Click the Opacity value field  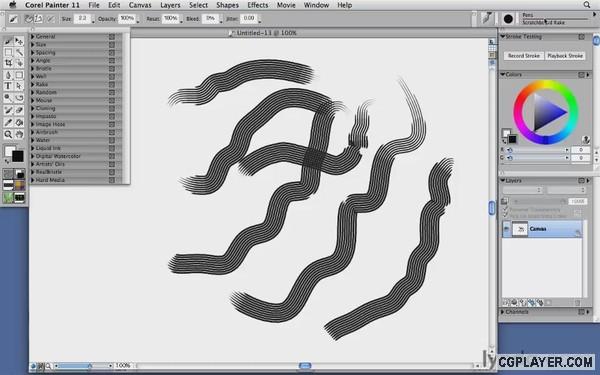coord(127,18)
